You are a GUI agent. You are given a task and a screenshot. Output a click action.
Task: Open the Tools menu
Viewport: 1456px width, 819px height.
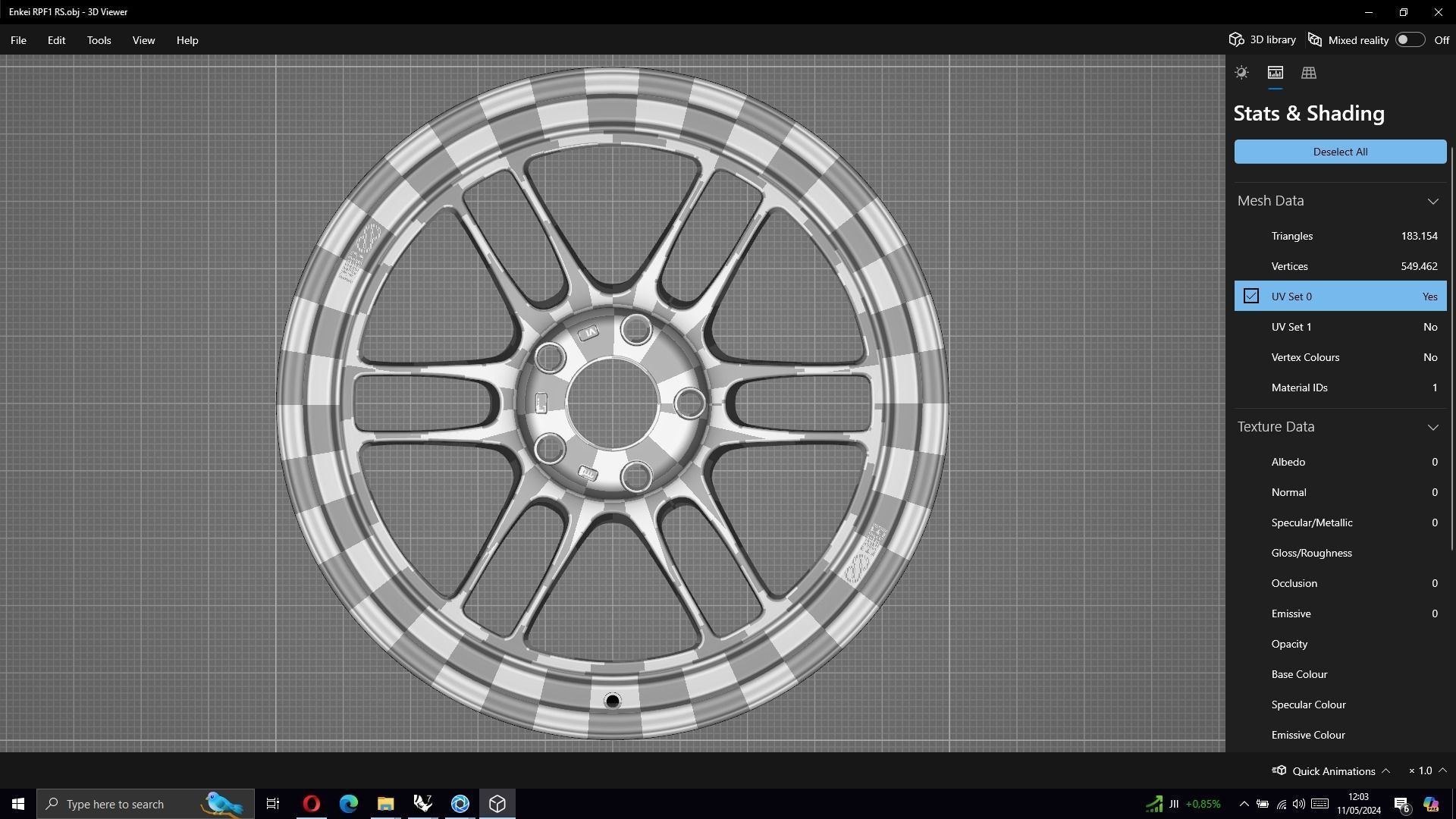[99, 40]
